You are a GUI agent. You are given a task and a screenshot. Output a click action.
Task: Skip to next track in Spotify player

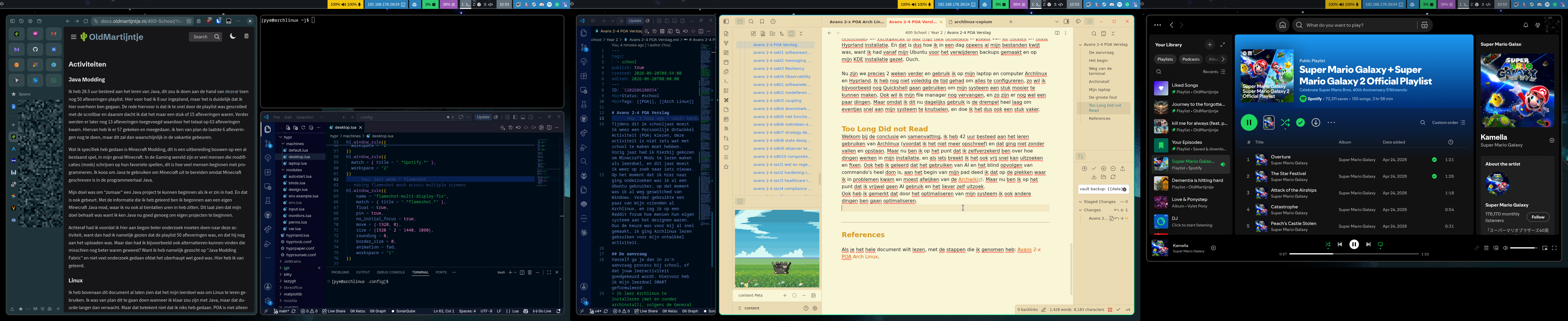click(1368, 244)
